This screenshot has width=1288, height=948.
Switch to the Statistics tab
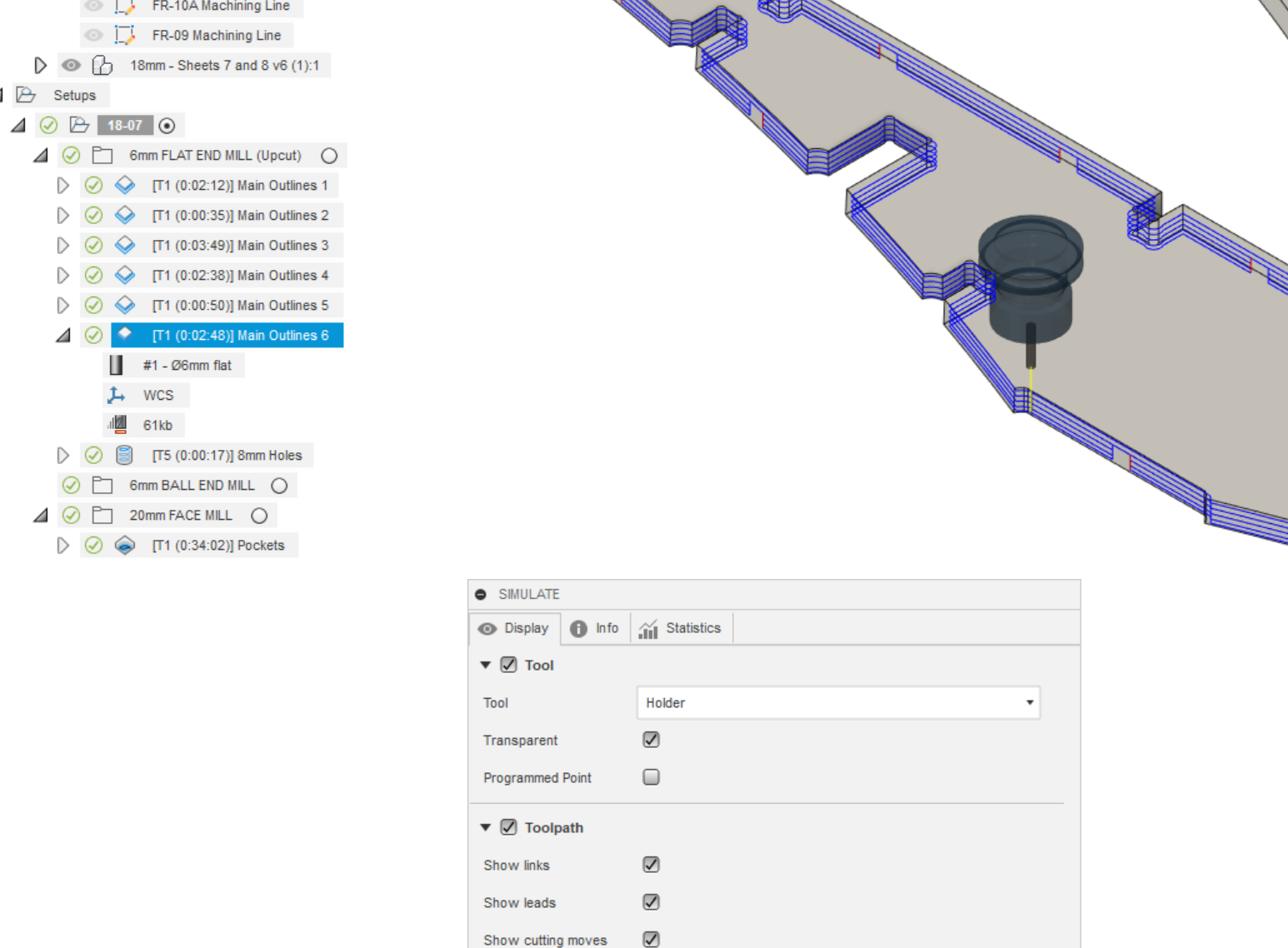pos(681,628)
